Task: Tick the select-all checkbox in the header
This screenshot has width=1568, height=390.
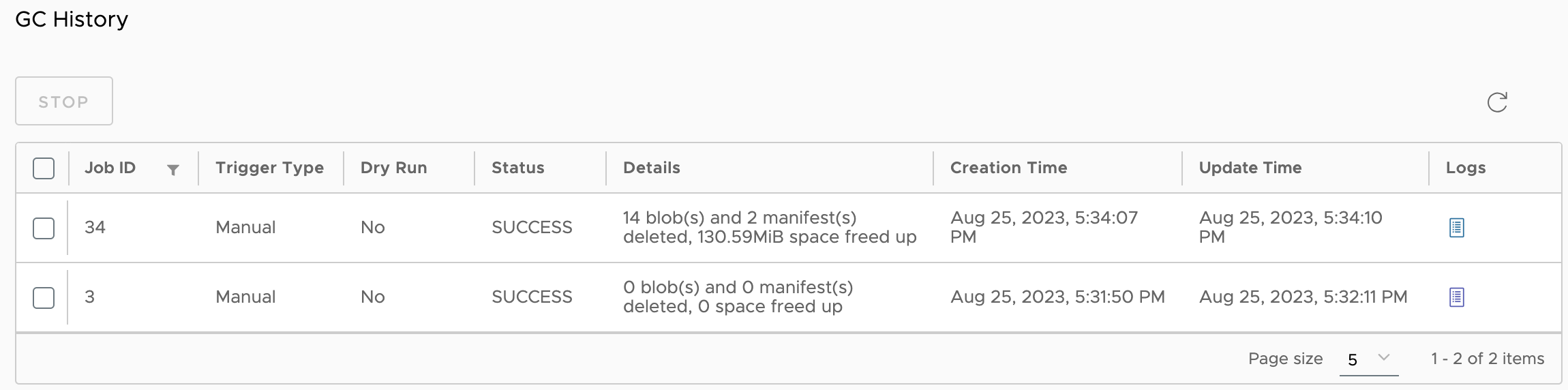Action: [44, 168]
